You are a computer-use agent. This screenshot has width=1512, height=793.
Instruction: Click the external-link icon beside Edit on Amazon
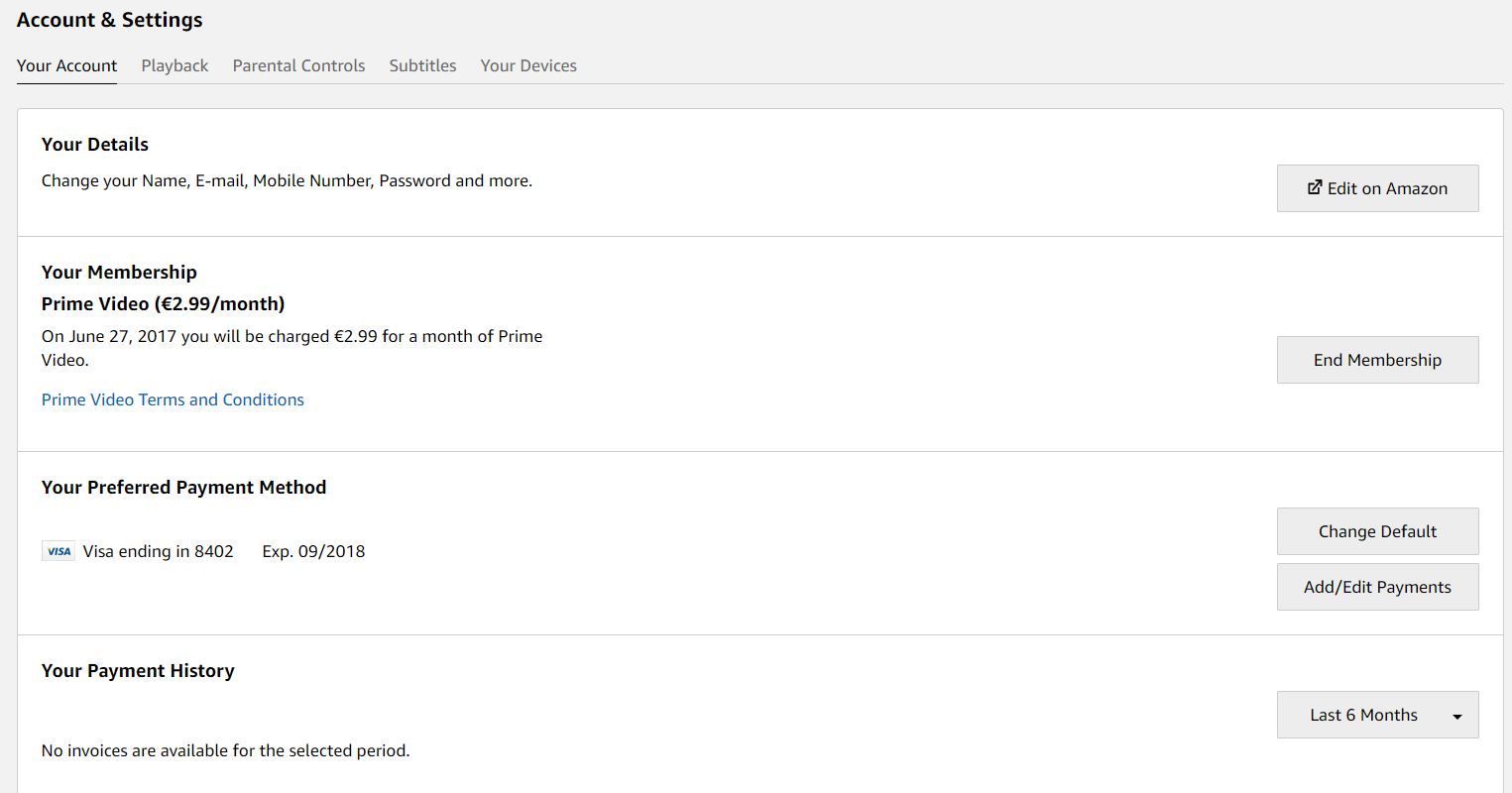tap(1315, 187)
